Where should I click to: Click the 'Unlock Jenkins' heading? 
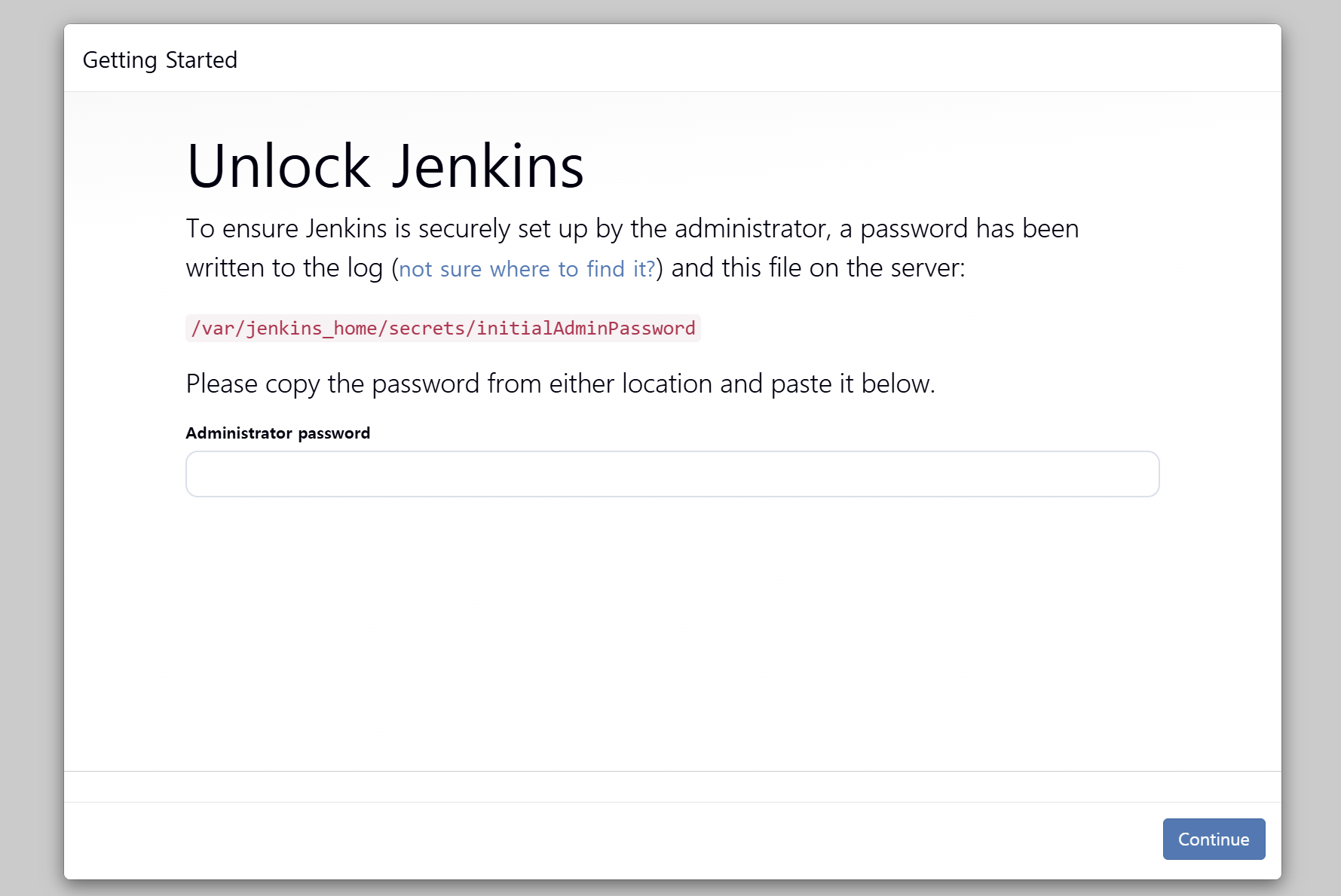(x=385, y=166)
